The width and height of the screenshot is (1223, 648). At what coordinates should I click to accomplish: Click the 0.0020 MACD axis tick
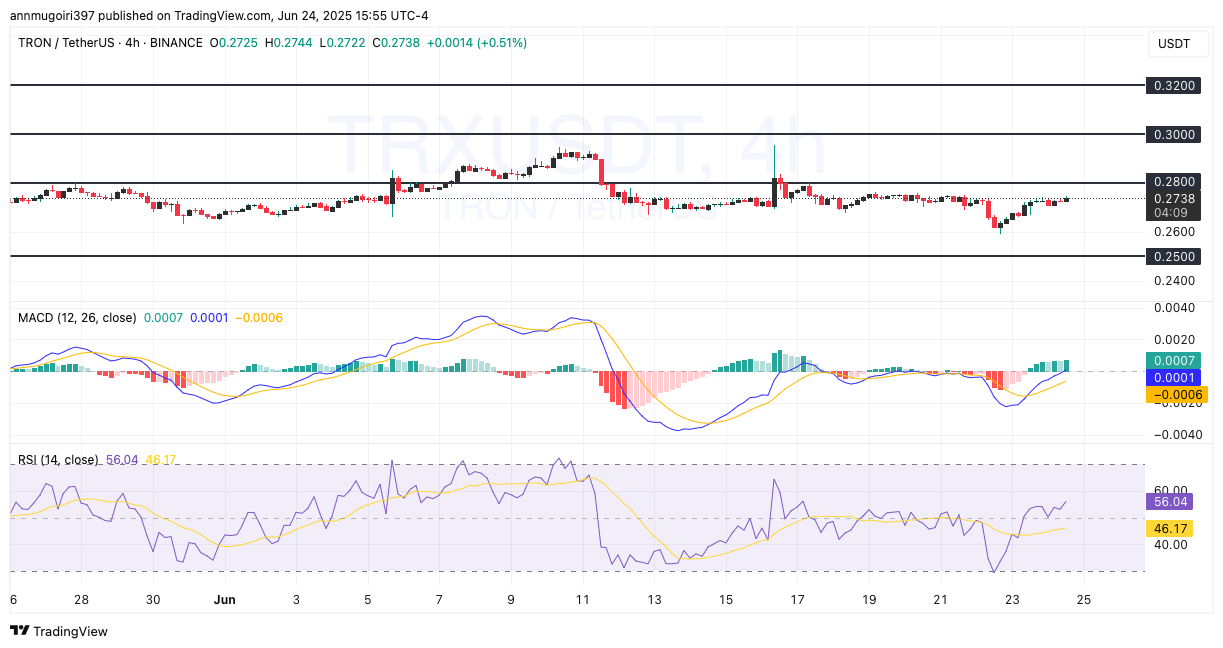coord(1176,339)
